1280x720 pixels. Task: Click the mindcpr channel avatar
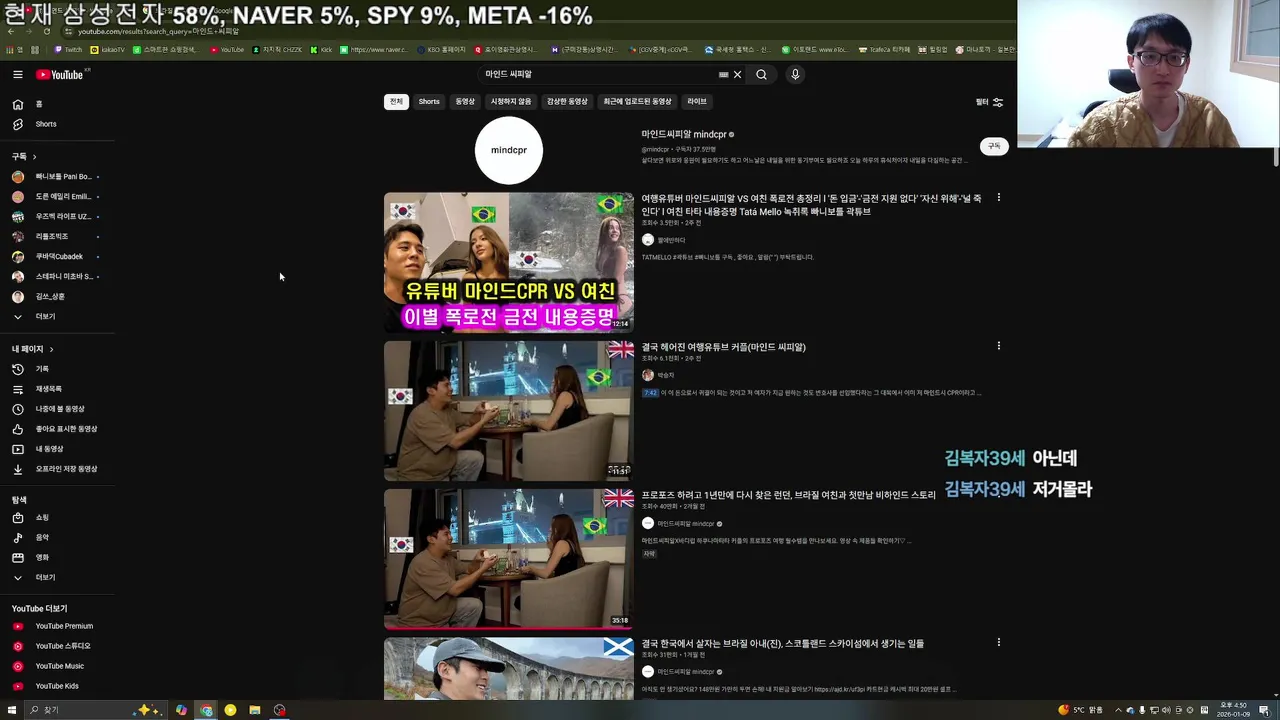(509, 150)
